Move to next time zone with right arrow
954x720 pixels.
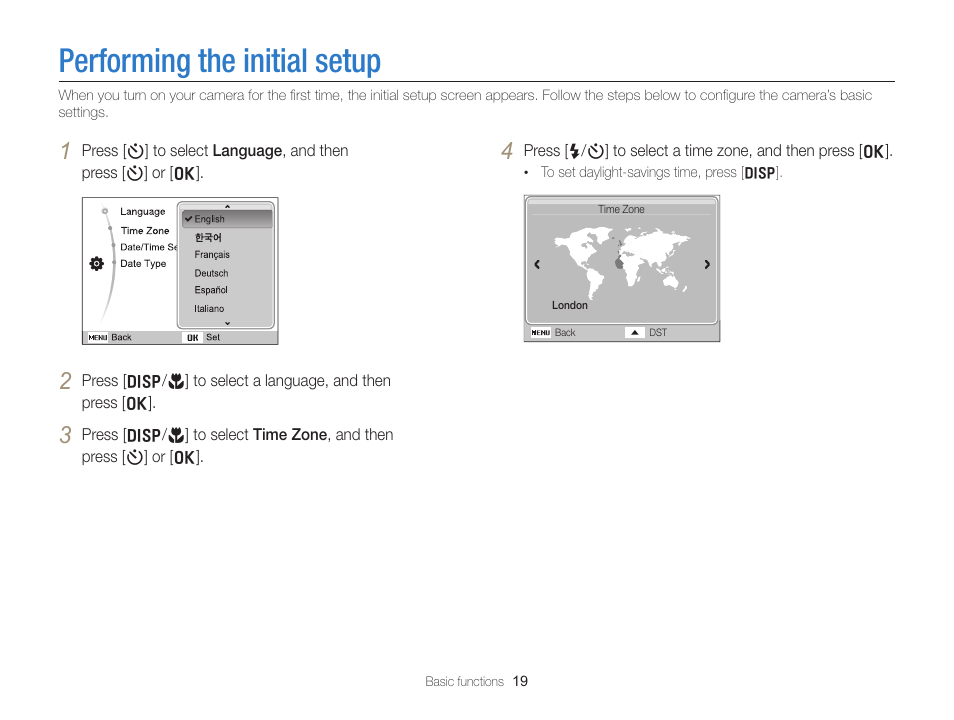point(707,264)
